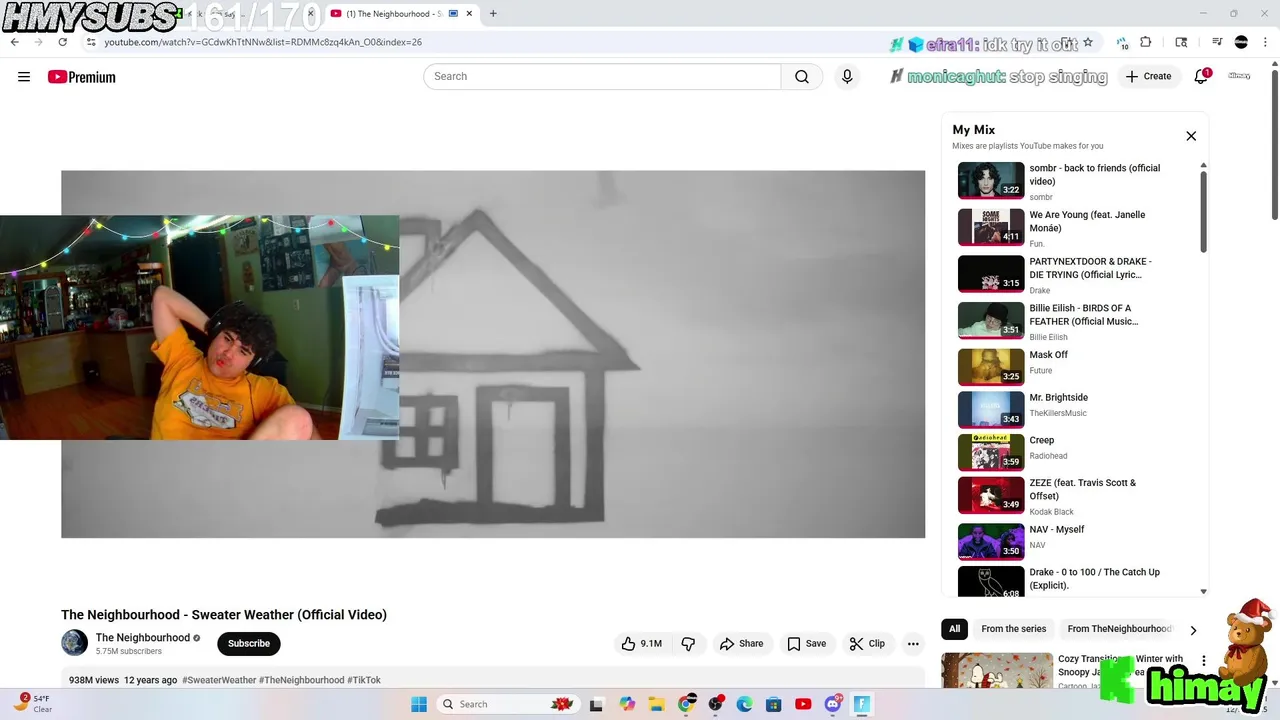Open Chrome three-dot menu
Image resolution: width=1280 pixels, height=720 pixels.
1264,42
